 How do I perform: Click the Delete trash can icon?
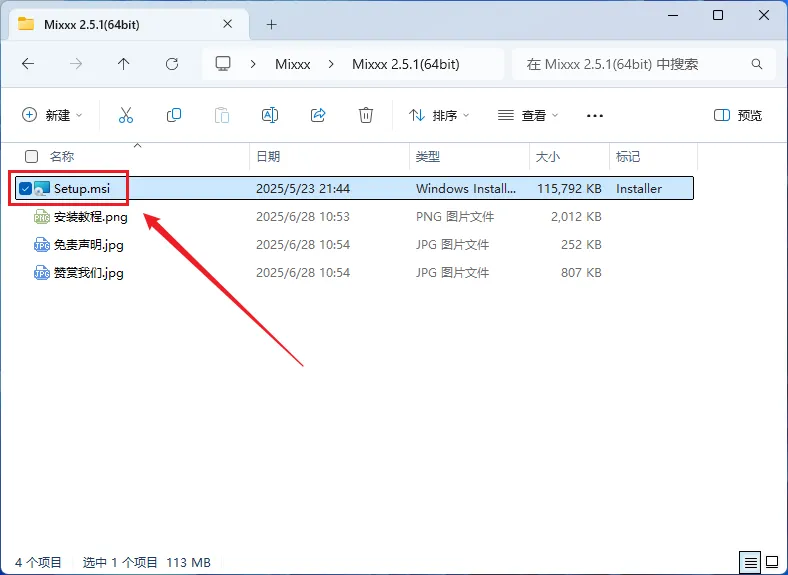(366, 115)
